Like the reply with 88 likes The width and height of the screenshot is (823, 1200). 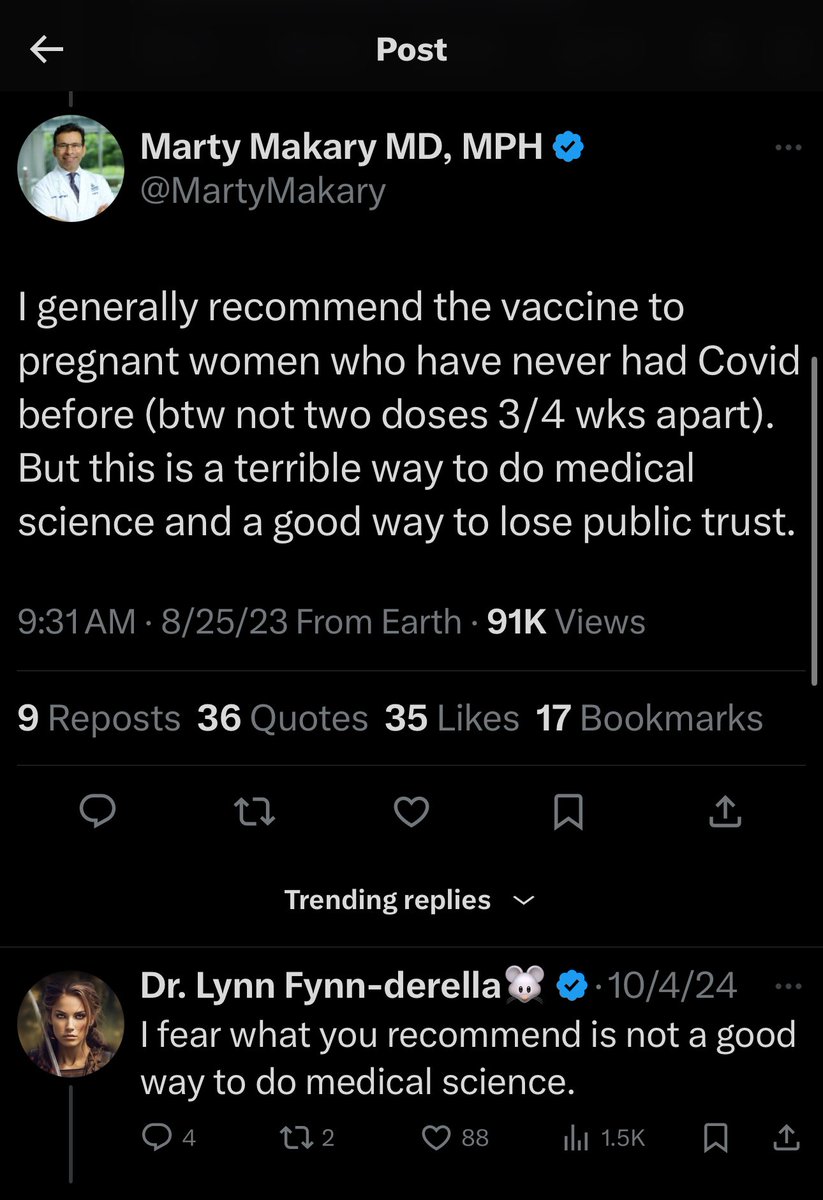point(436,1137)
